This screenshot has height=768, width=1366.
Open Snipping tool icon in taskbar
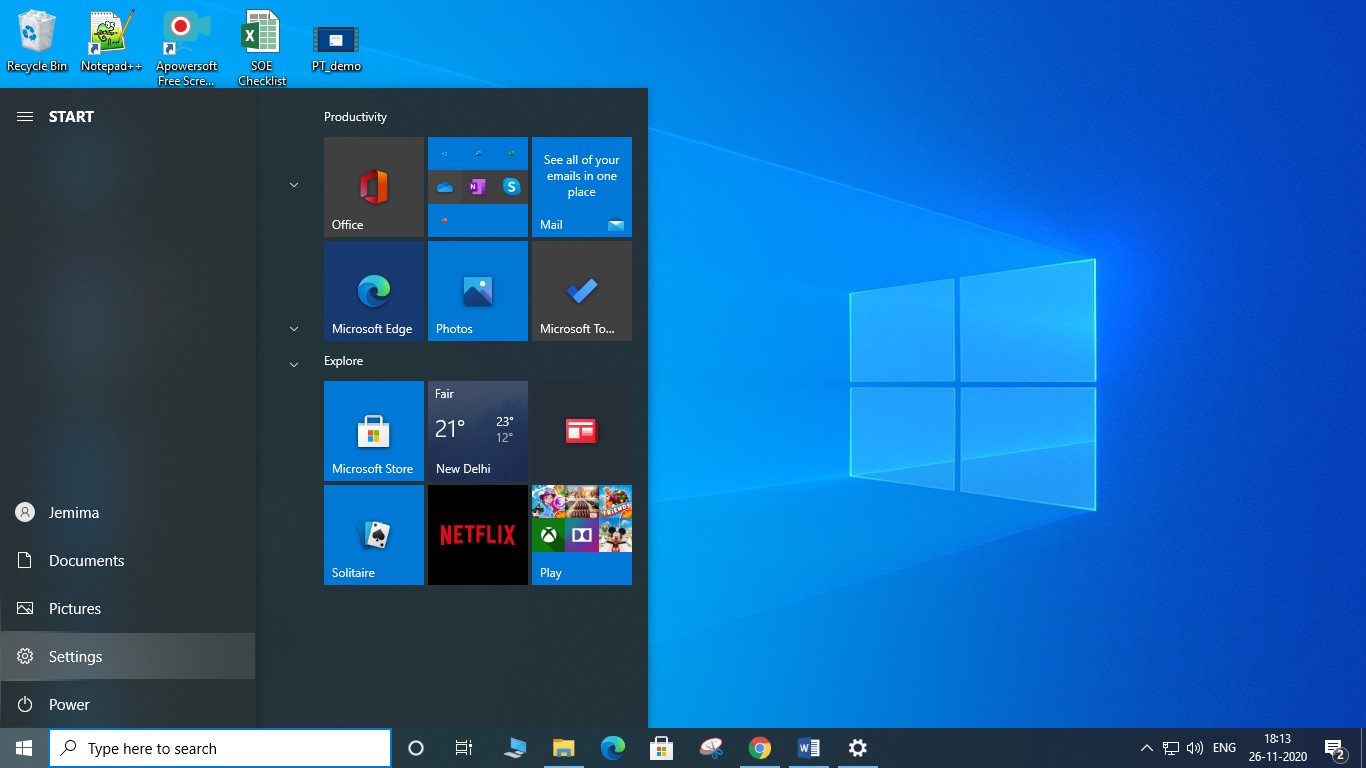(x=711, y=748)
